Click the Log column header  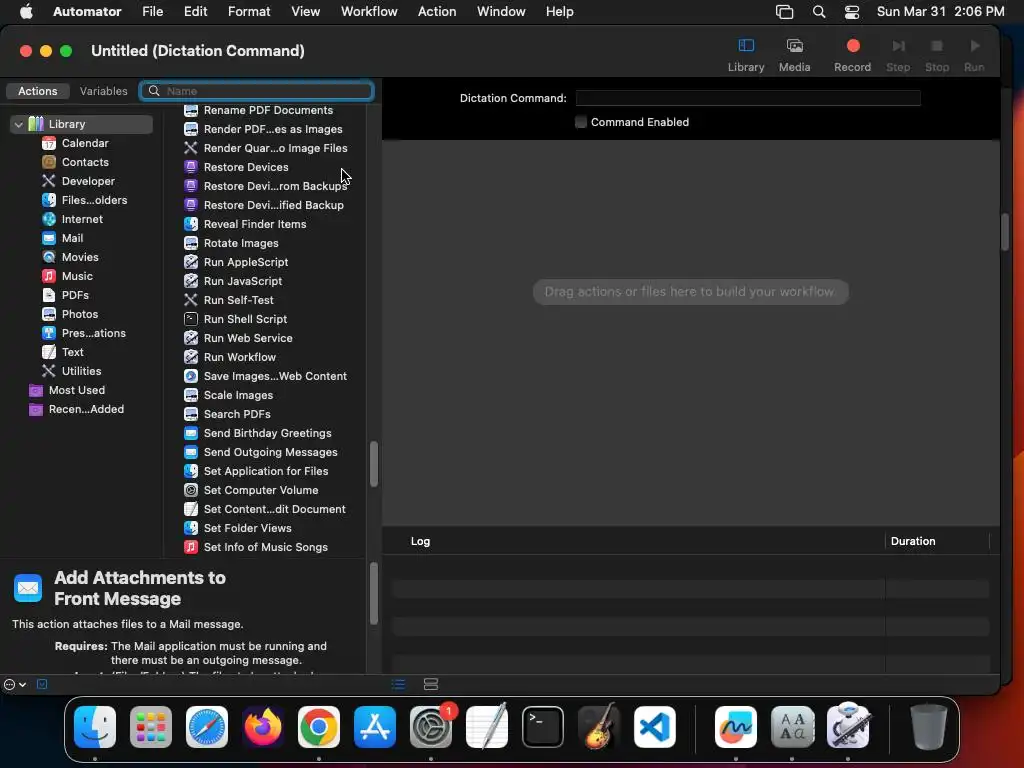(x=420, y=541)
